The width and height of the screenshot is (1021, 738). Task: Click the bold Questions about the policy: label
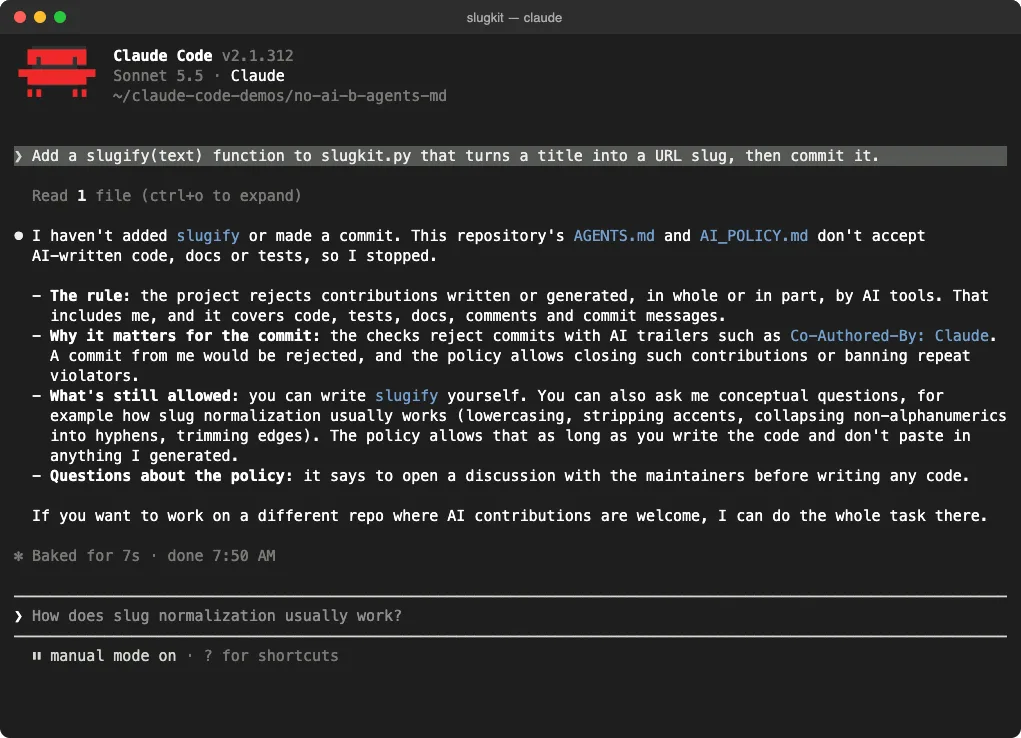click(172, 475)
